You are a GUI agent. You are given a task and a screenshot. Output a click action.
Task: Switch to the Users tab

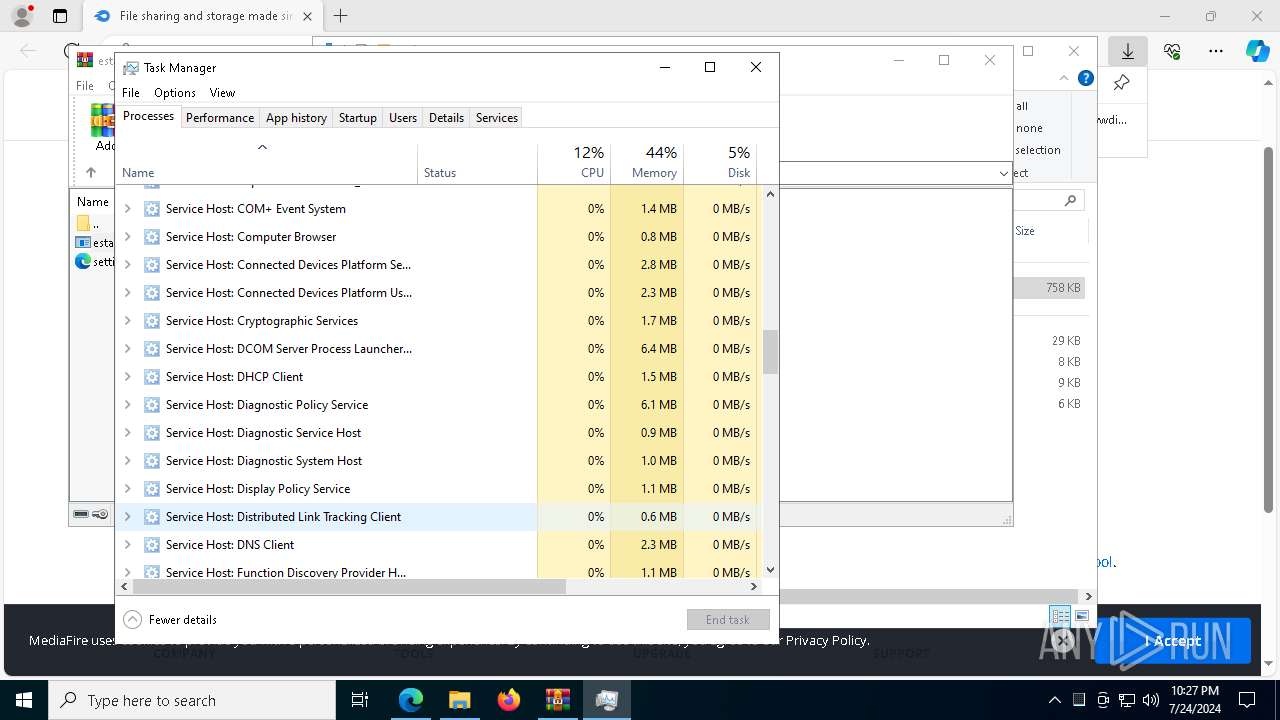[x=403, y=117]
